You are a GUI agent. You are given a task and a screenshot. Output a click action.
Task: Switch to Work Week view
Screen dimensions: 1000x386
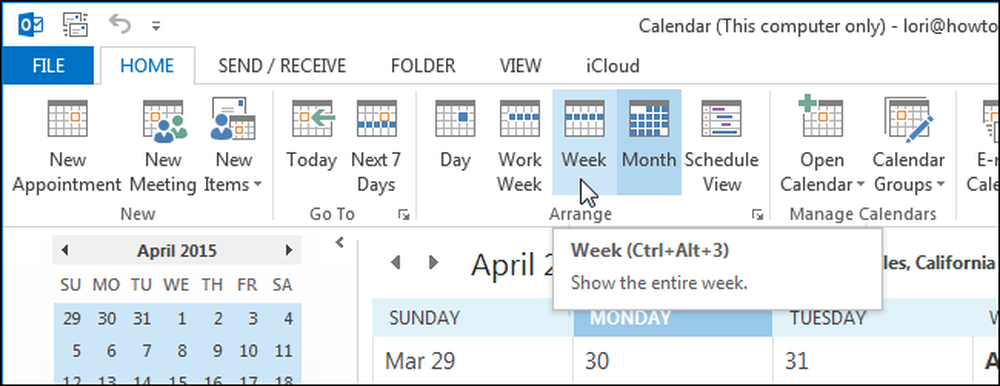pyautogui.click(x=519, y=147)
